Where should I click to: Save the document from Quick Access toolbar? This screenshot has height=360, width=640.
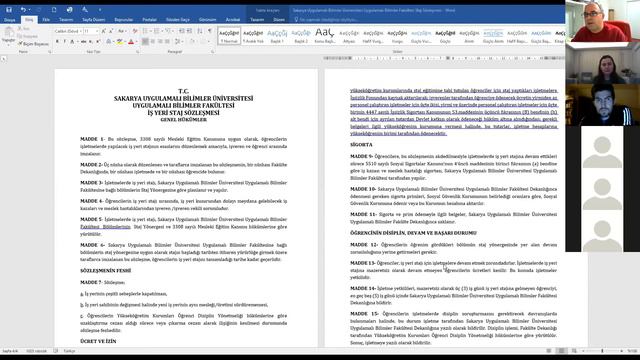(9, 10)
